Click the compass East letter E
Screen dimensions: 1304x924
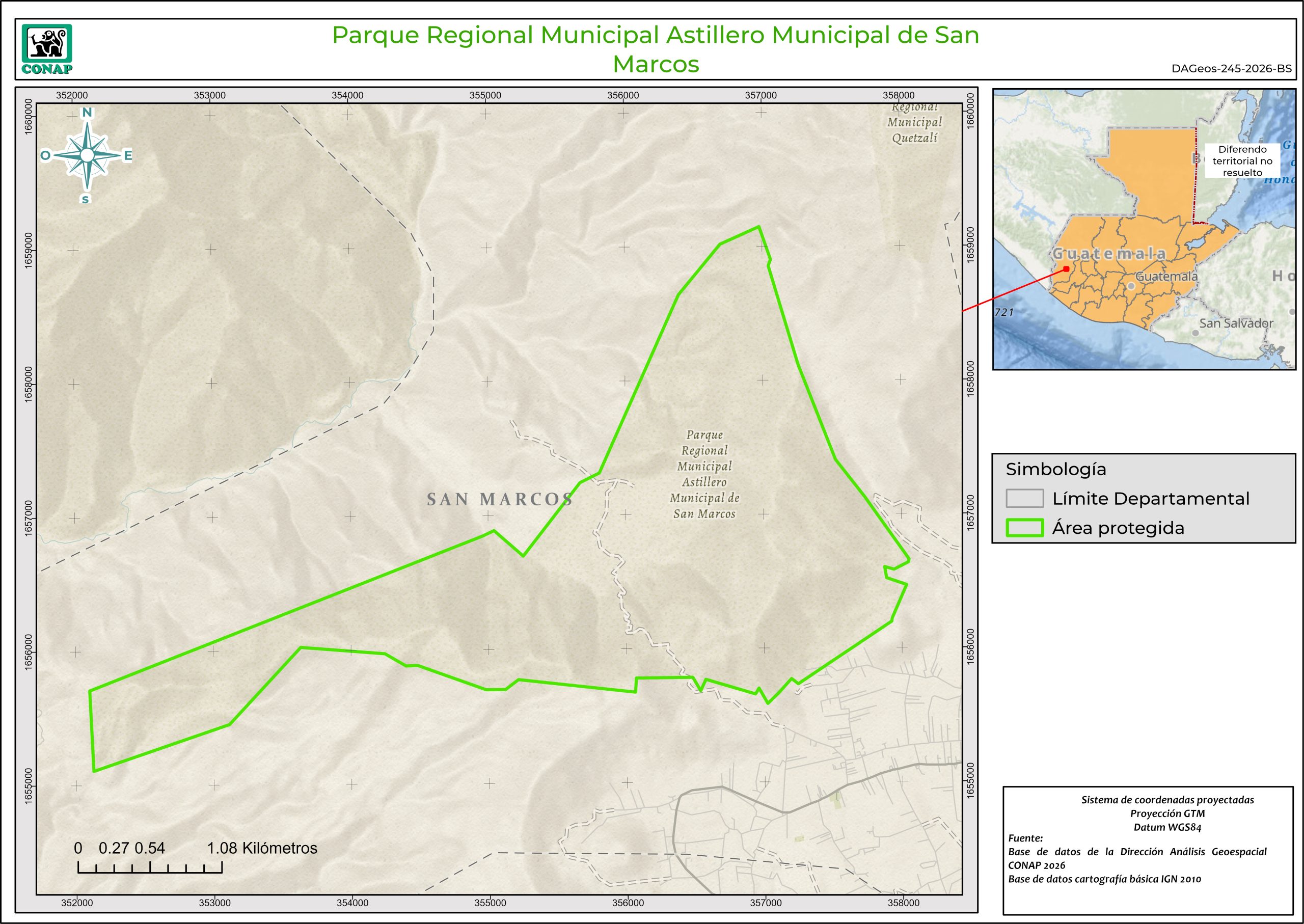tap(128, 155)
